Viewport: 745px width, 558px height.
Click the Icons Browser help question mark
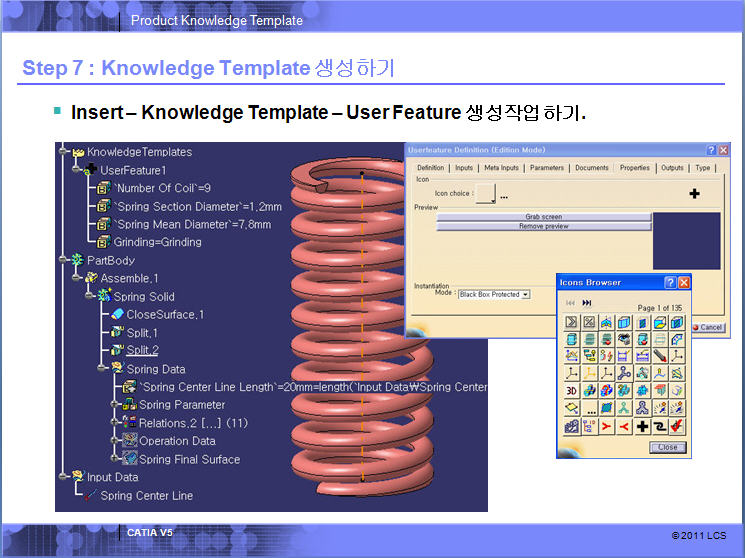pyautogui.click(x=670, y=283)
